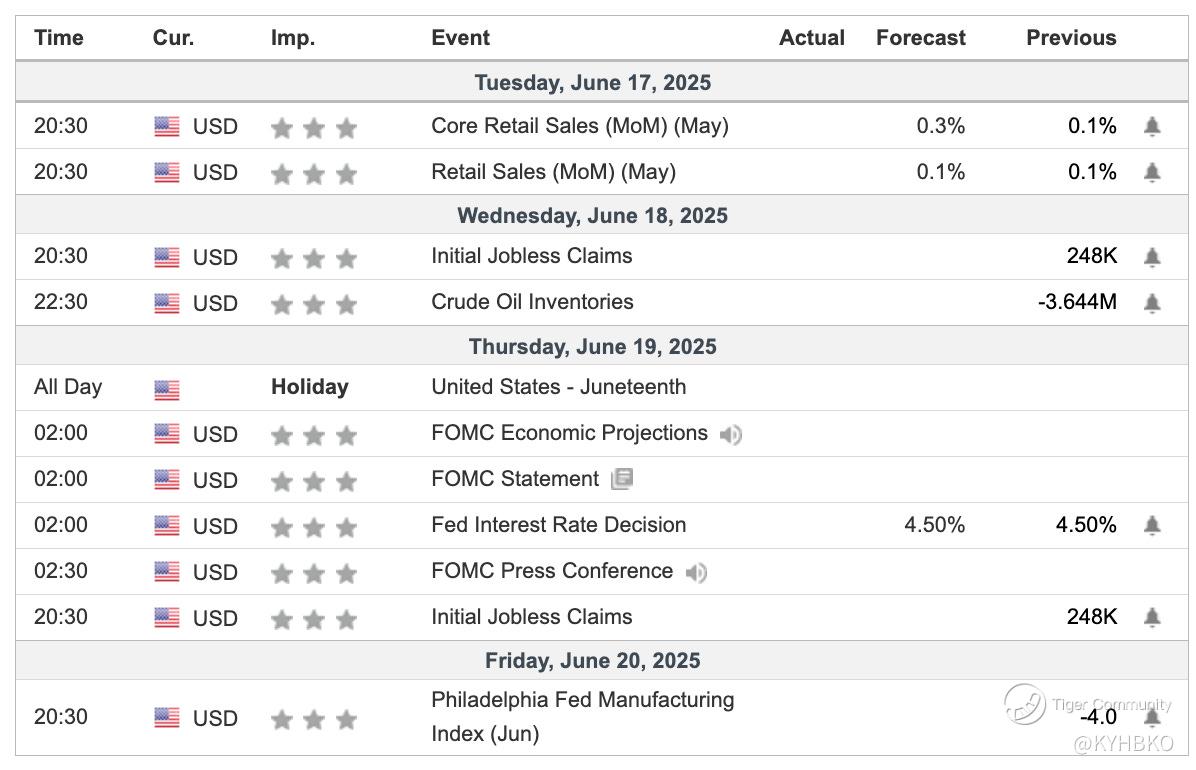1196x770 pixels.
Task: Open the Crude Oil Inventories event
Action: pyautogui.click(x=532, y=302)
